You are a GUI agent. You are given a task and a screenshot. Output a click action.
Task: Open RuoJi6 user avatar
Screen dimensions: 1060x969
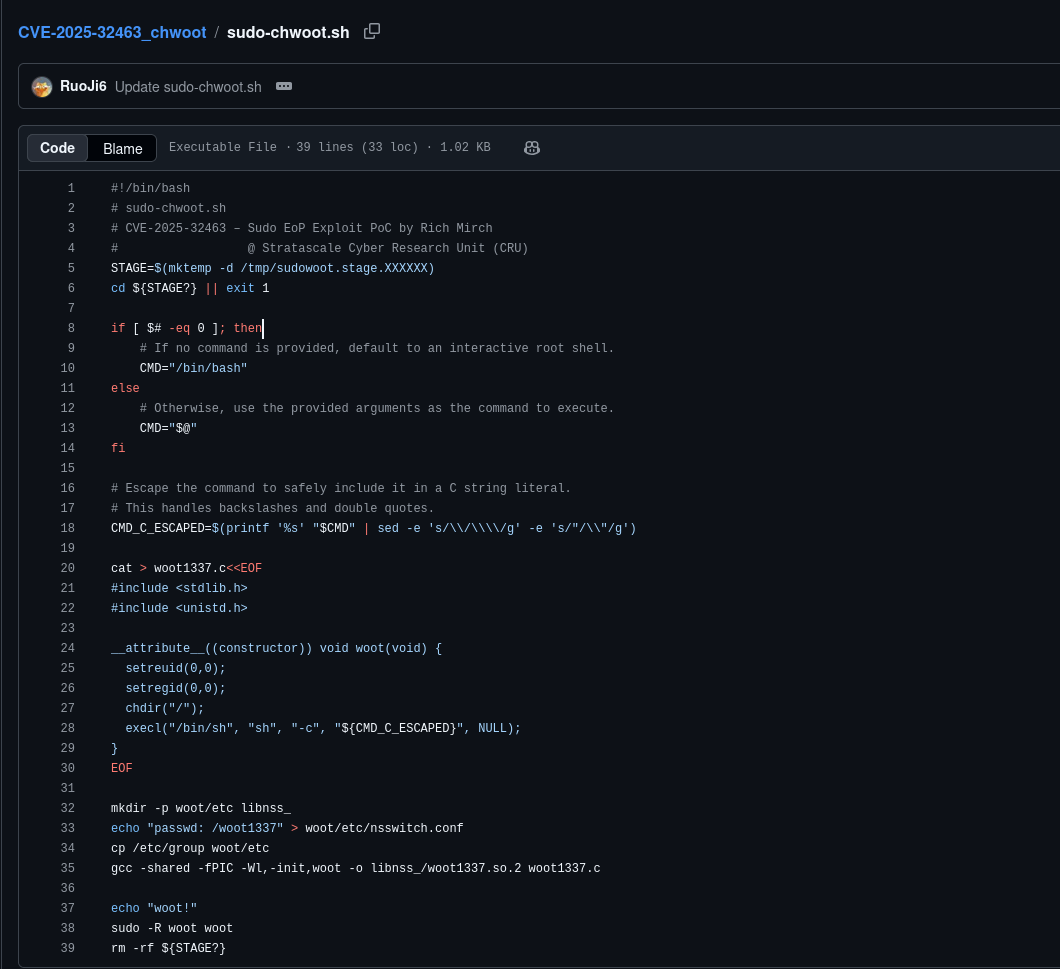point(42,87)
